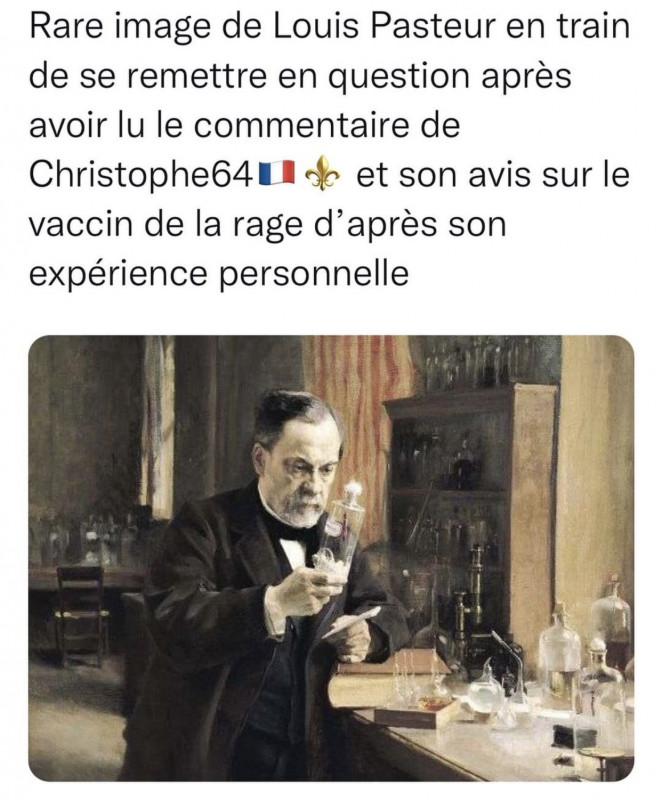Select the username Christophe64 in the text
The height and width of the screenshot is (800, 662).
(x=141, y=174)
